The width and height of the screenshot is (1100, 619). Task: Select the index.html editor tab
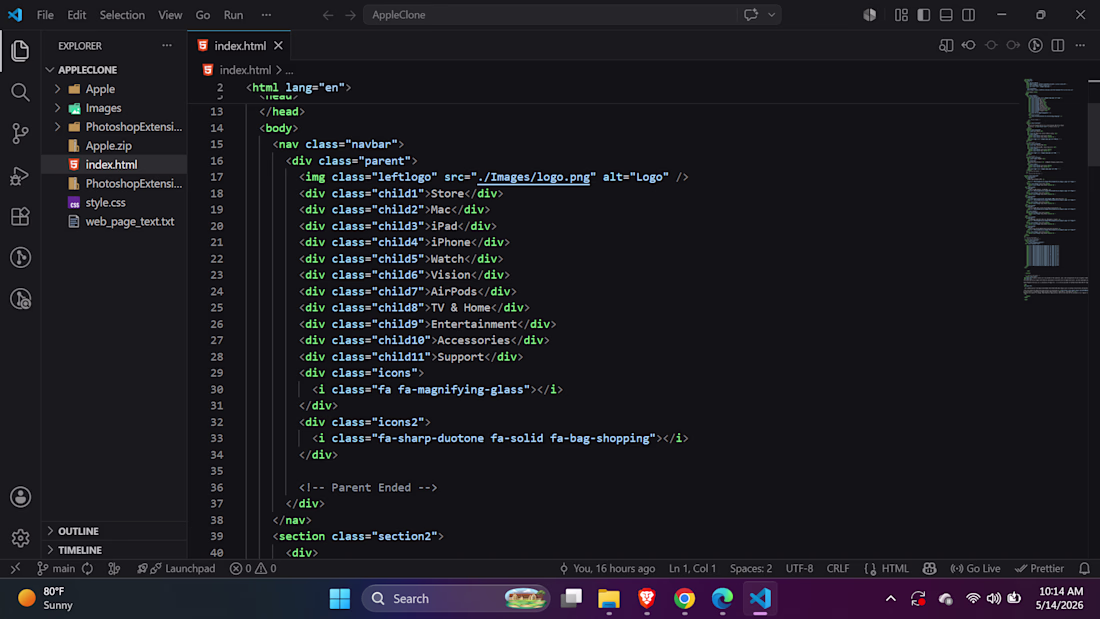(240, 46)
